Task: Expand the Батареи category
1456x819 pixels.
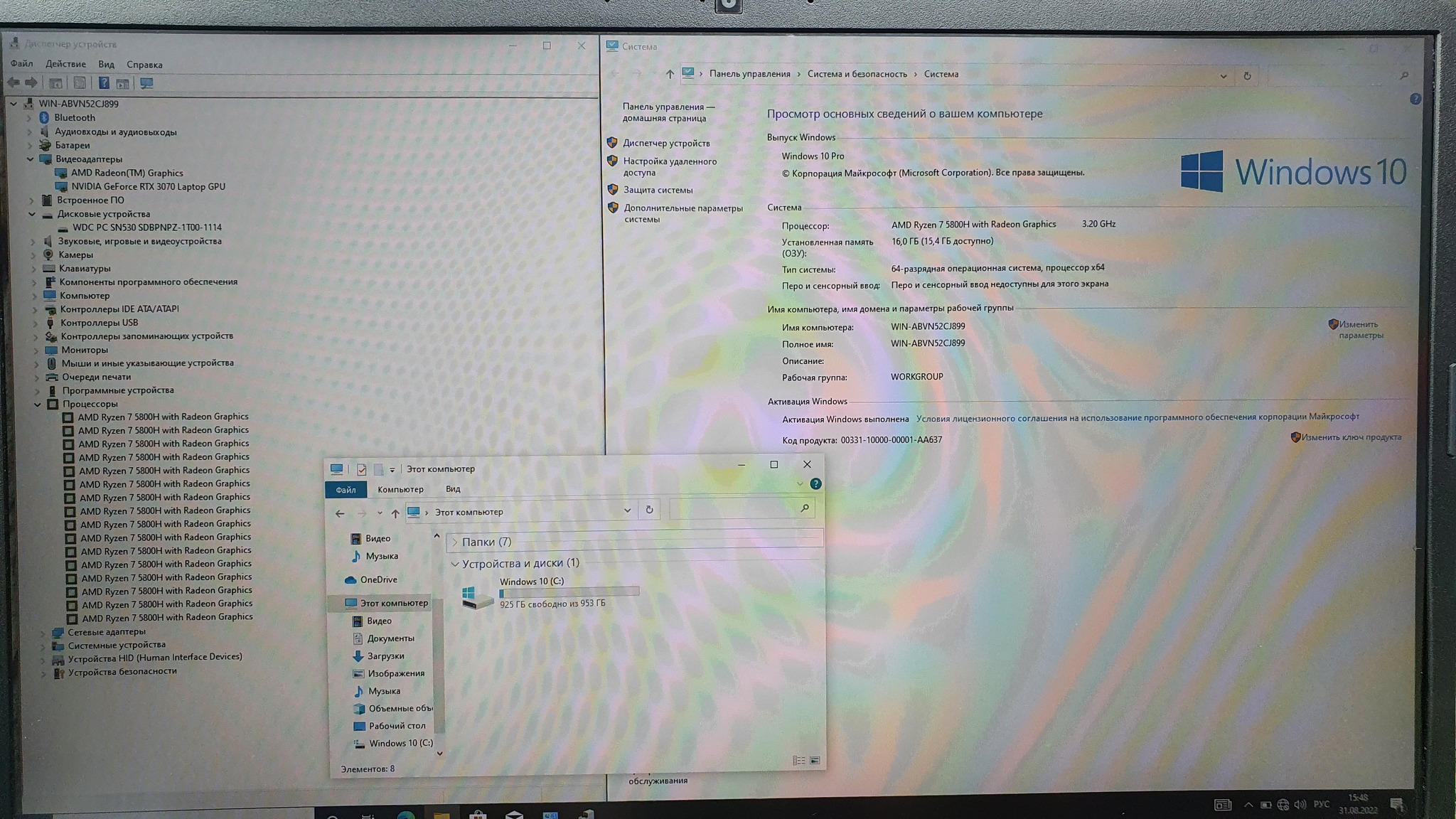Action: pyautogui.click(x=30, y=145)
